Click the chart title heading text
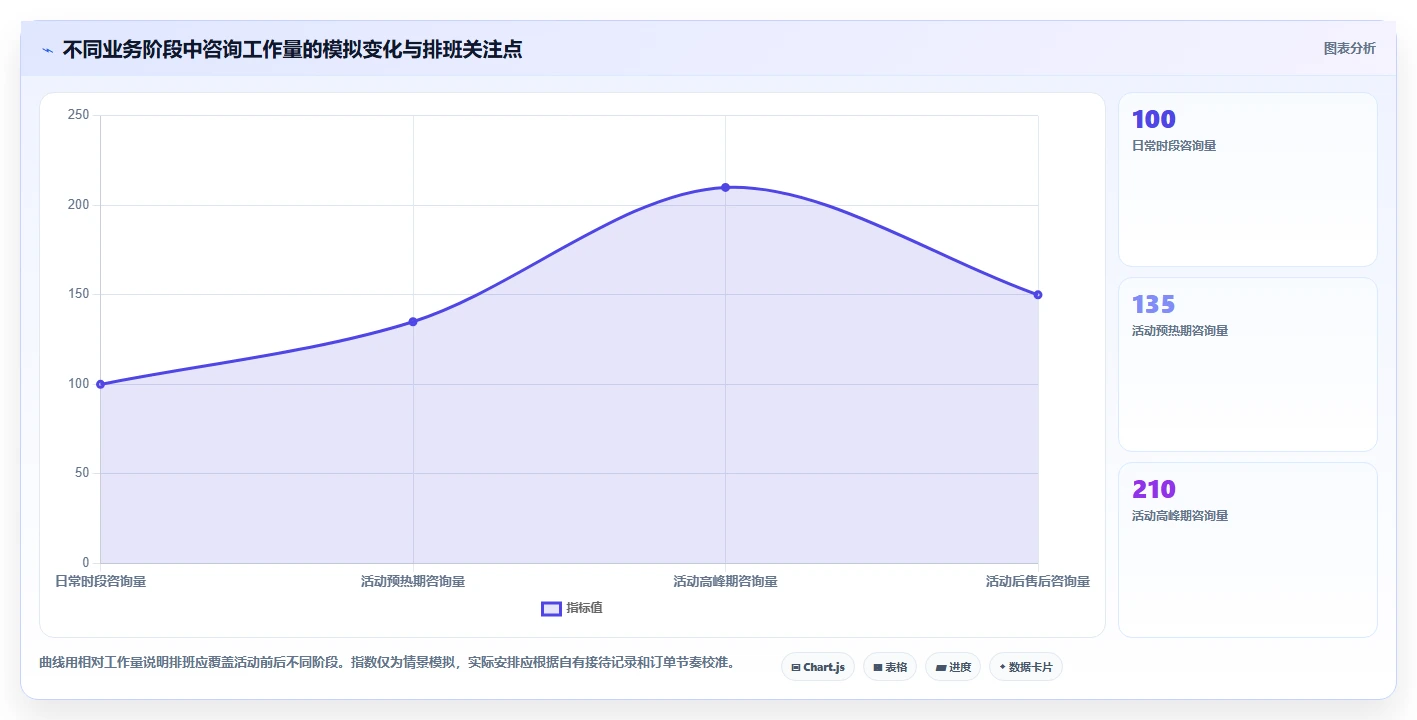 pyautogui.click(x=292, y=49)
